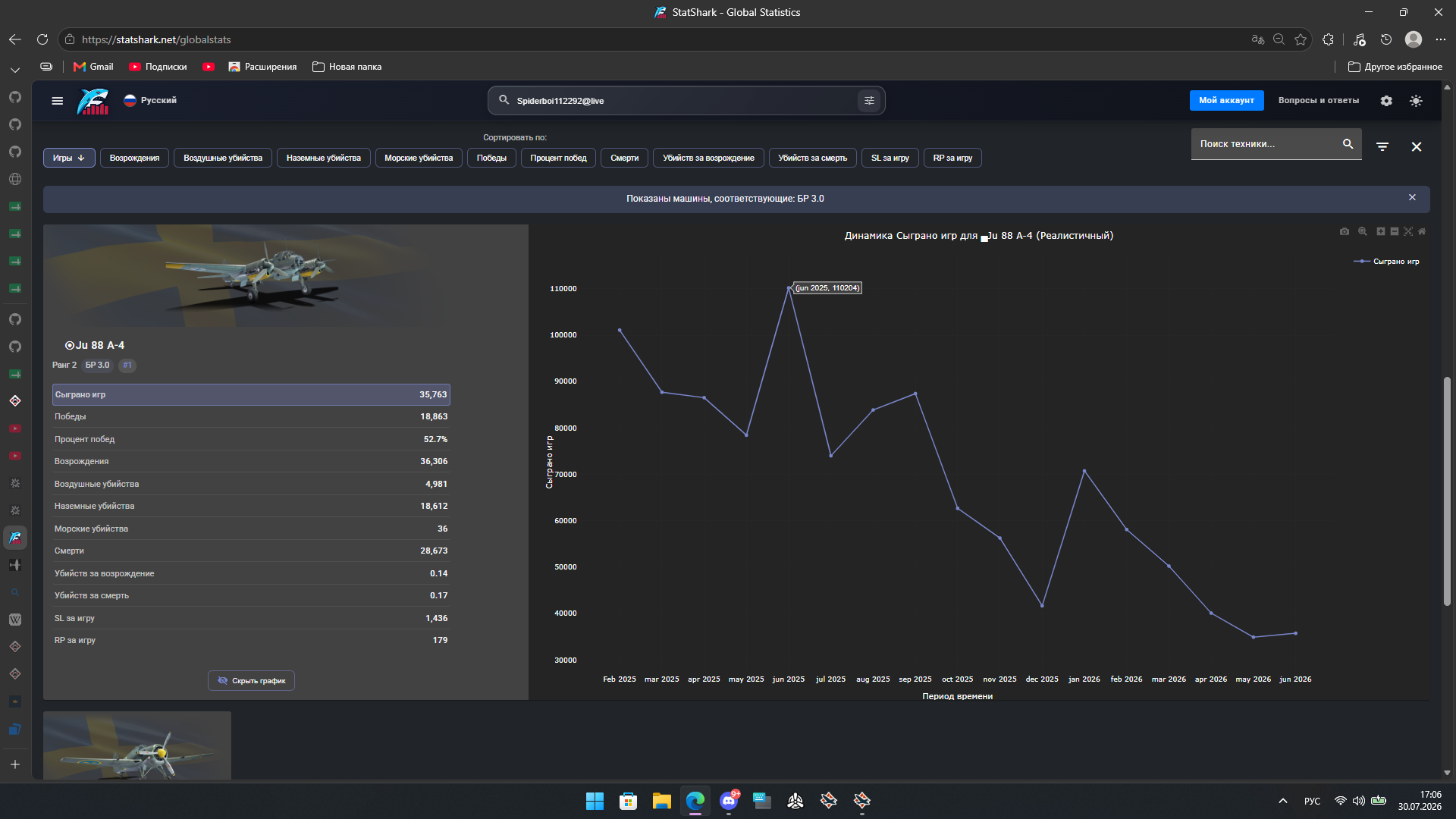Screen dimensions: 1456x819
Task: Sort by Наземные убийства
Action: pos(324,158)
